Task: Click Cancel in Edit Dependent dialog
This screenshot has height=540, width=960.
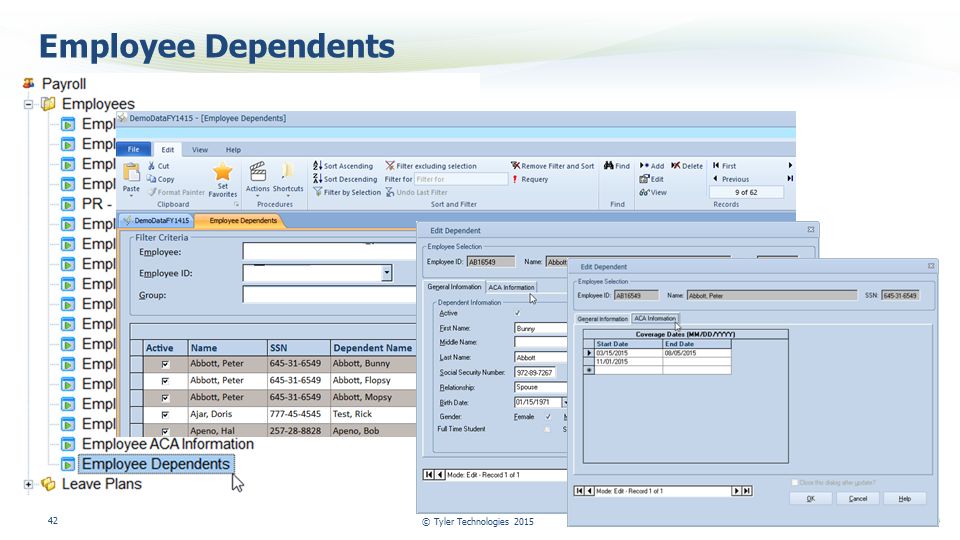Action: click(858, 498)
